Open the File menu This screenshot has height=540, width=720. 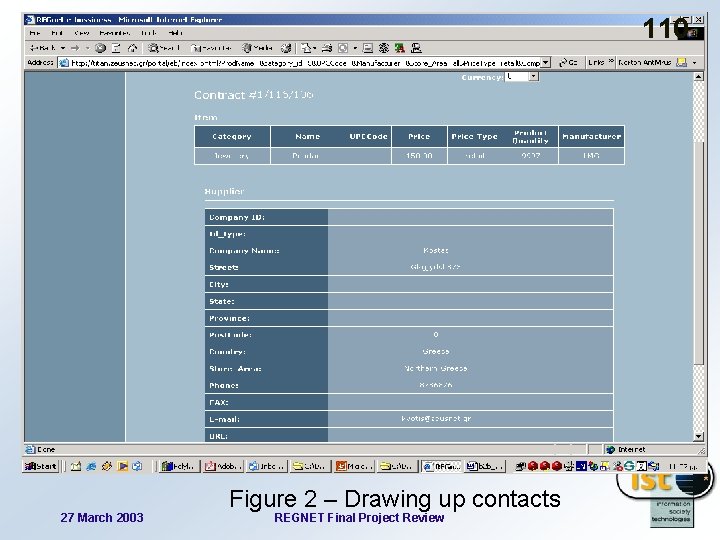(x=35, y=33)
